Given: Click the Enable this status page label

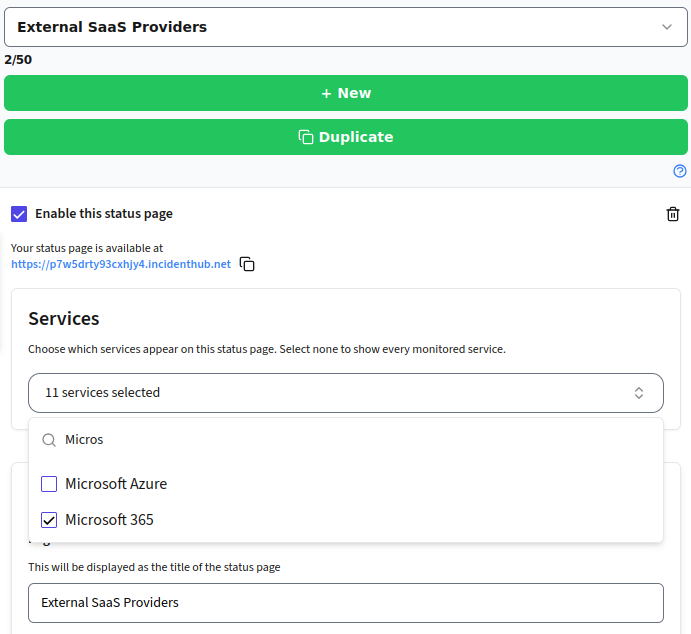Looking at the screenshot, I should 104,214.
